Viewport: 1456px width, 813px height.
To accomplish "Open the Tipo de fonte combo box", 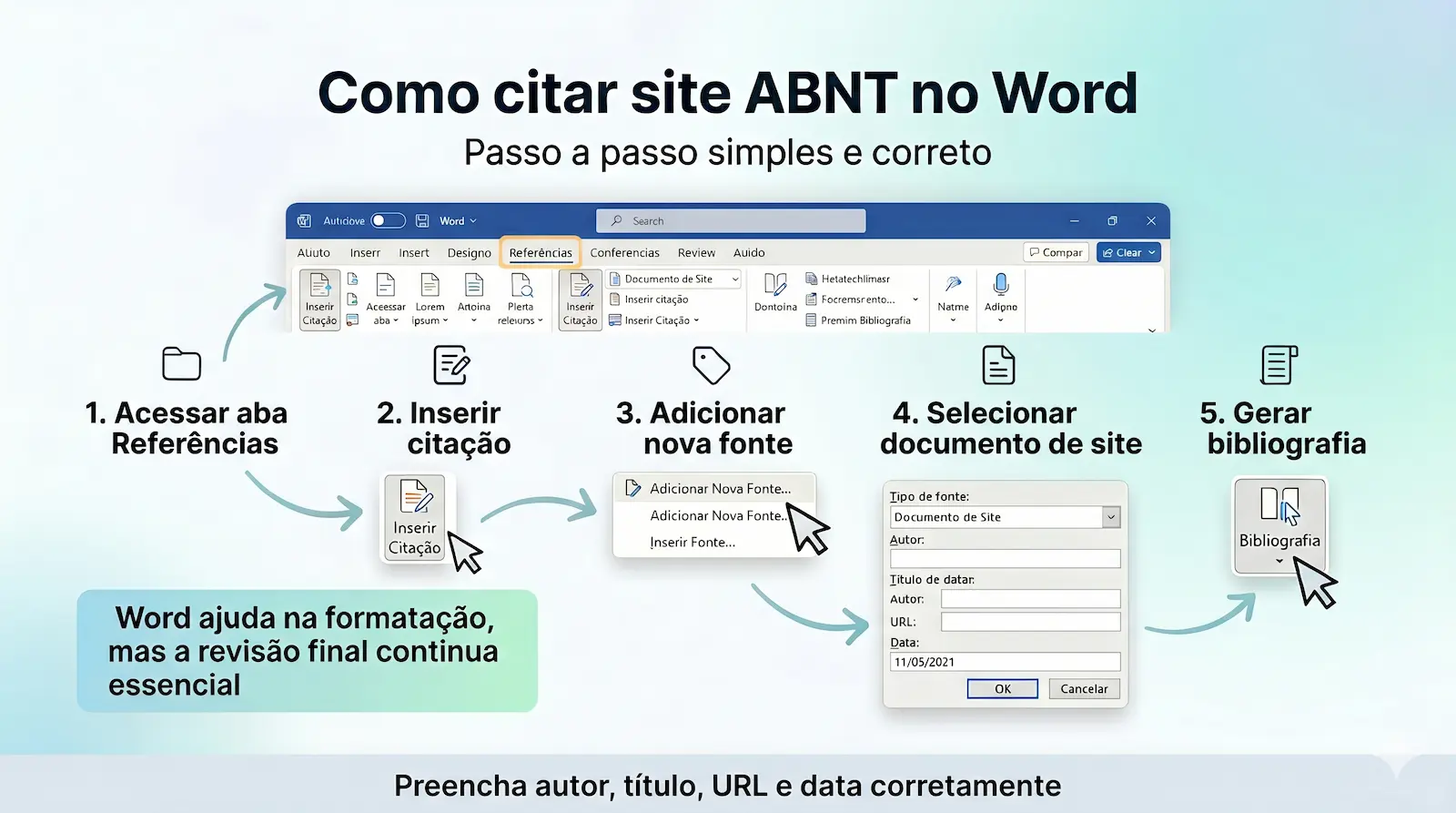I will [1005, 517].
